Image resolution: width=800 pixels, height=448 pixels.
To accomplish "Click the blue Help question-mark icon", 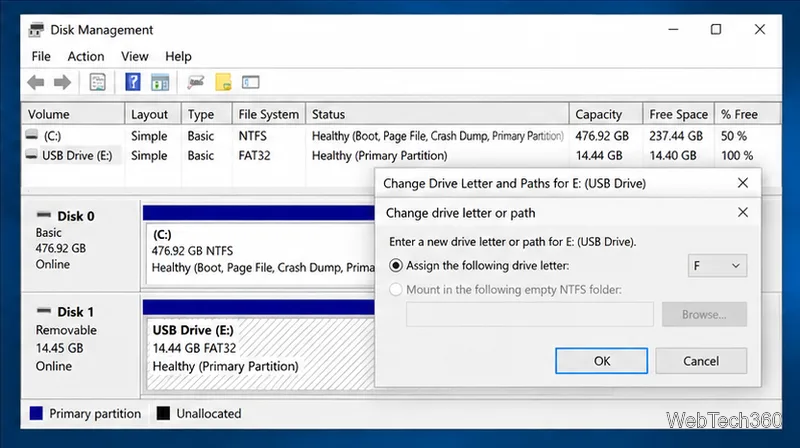I will (x=133, y=82).
